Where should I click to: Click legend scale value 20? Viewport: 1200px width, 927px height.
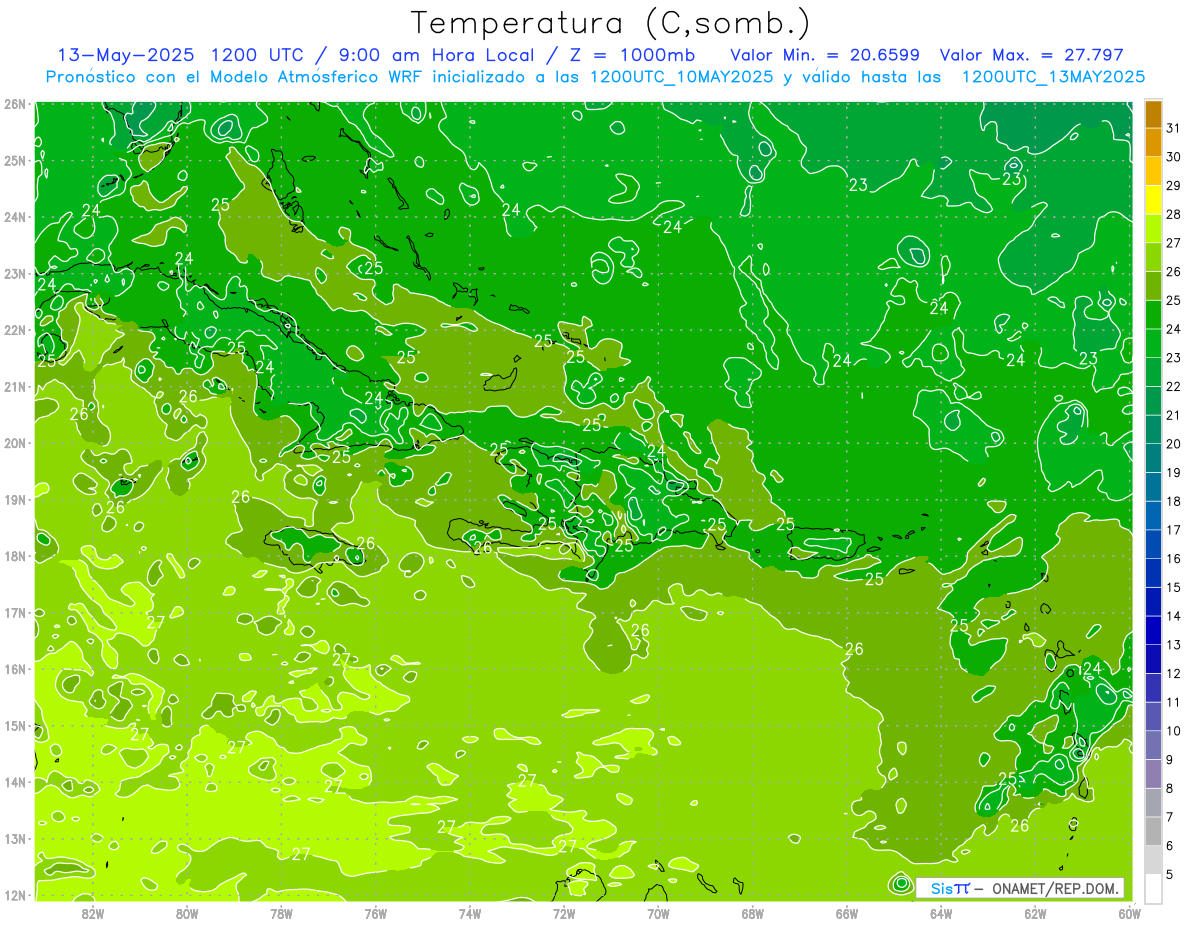[1174, 444]
